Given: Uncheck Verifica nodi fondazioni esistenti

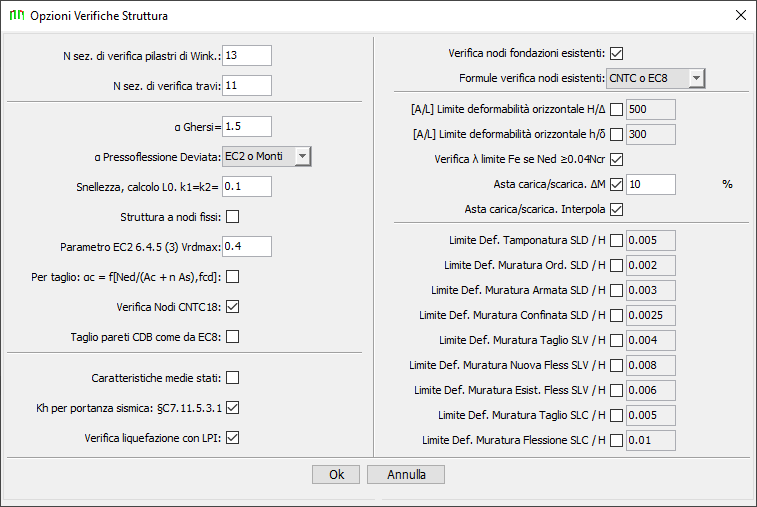Looking at the screenshot, I should pos(617,53).
